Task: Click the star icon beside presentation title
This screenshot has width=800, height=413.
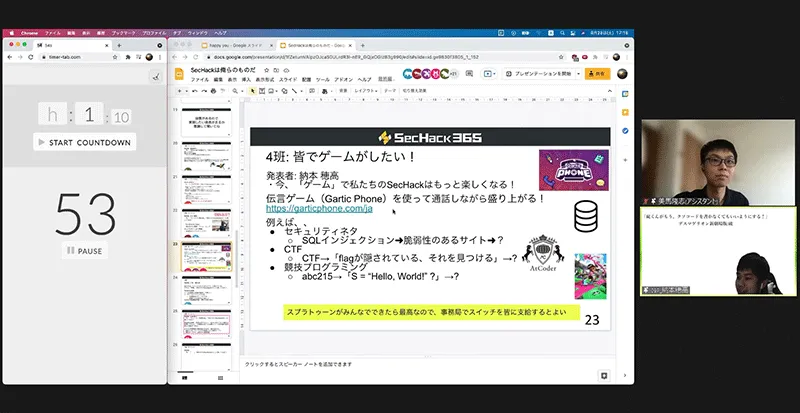Action: pyautogui.click(x=266, y=70)
